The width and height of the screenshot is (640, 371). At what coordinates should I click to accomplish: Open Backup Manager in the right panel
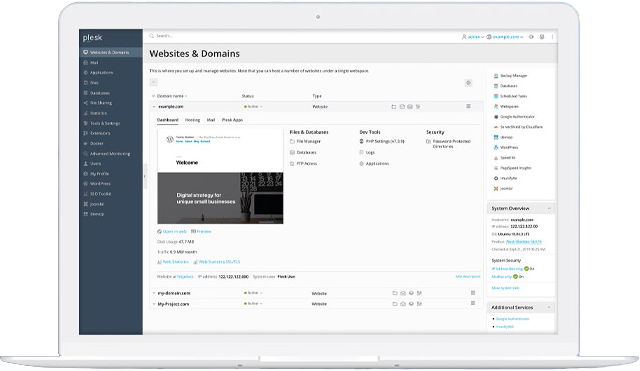tap(510, 76)
